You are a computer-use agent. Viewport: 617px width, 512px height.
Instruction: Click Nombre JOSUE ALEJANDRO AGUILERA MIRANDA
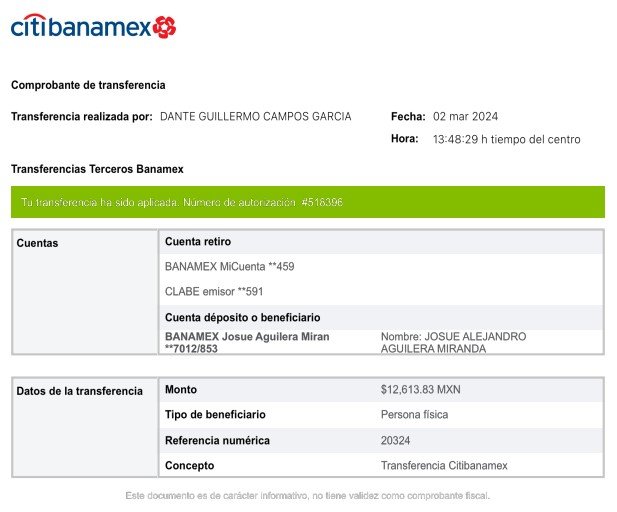(453, 342)
